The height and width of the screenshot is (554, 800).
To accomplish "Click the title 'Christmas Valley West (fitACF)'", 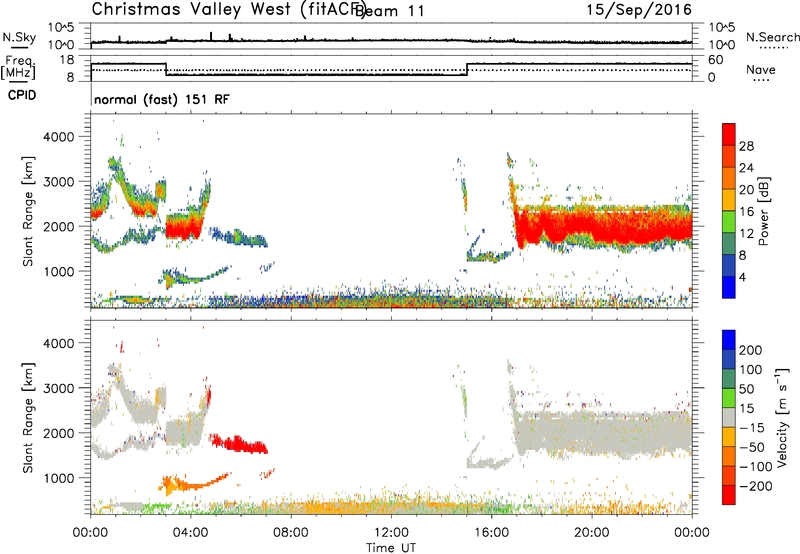I will pos(228,9).
